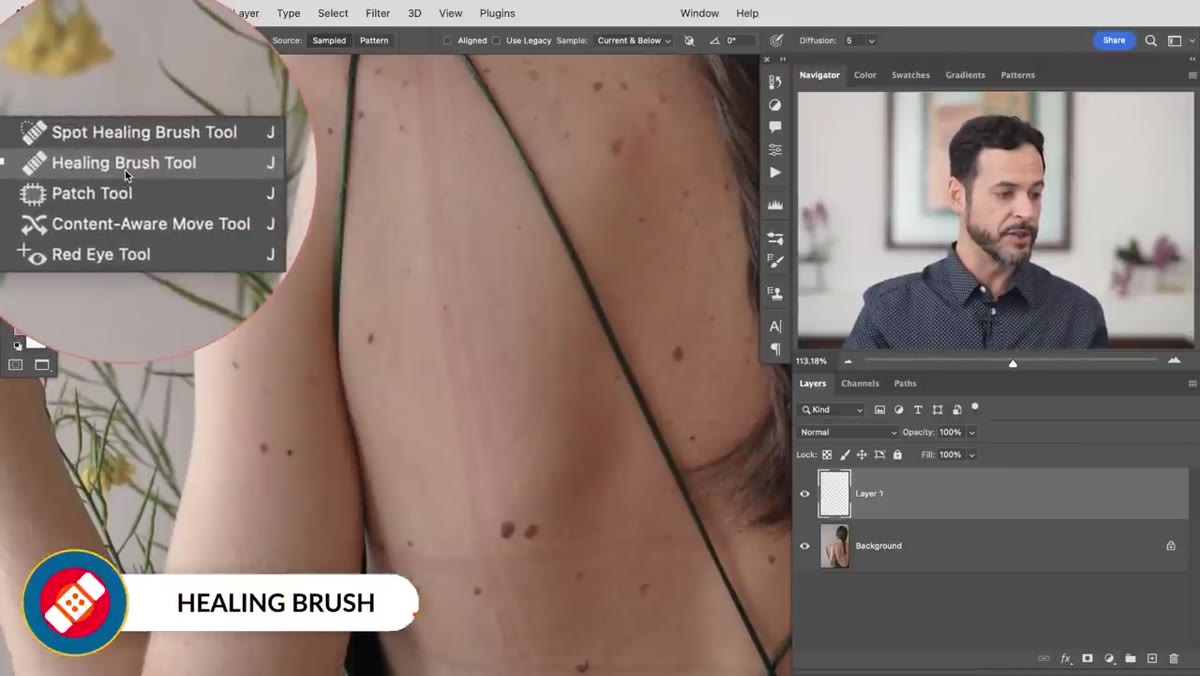The width and height of the screenshot is (1200, 676).
Task: Open the Brush Settings panel icon
Action: 775,239
